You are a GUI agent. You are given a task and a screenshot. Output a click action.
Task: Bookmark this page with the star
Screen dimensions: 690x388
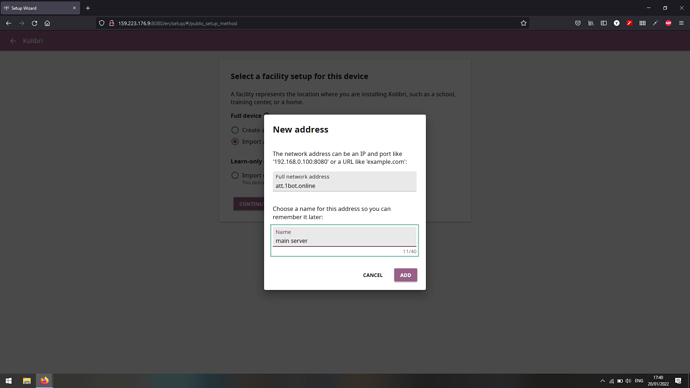523,23
